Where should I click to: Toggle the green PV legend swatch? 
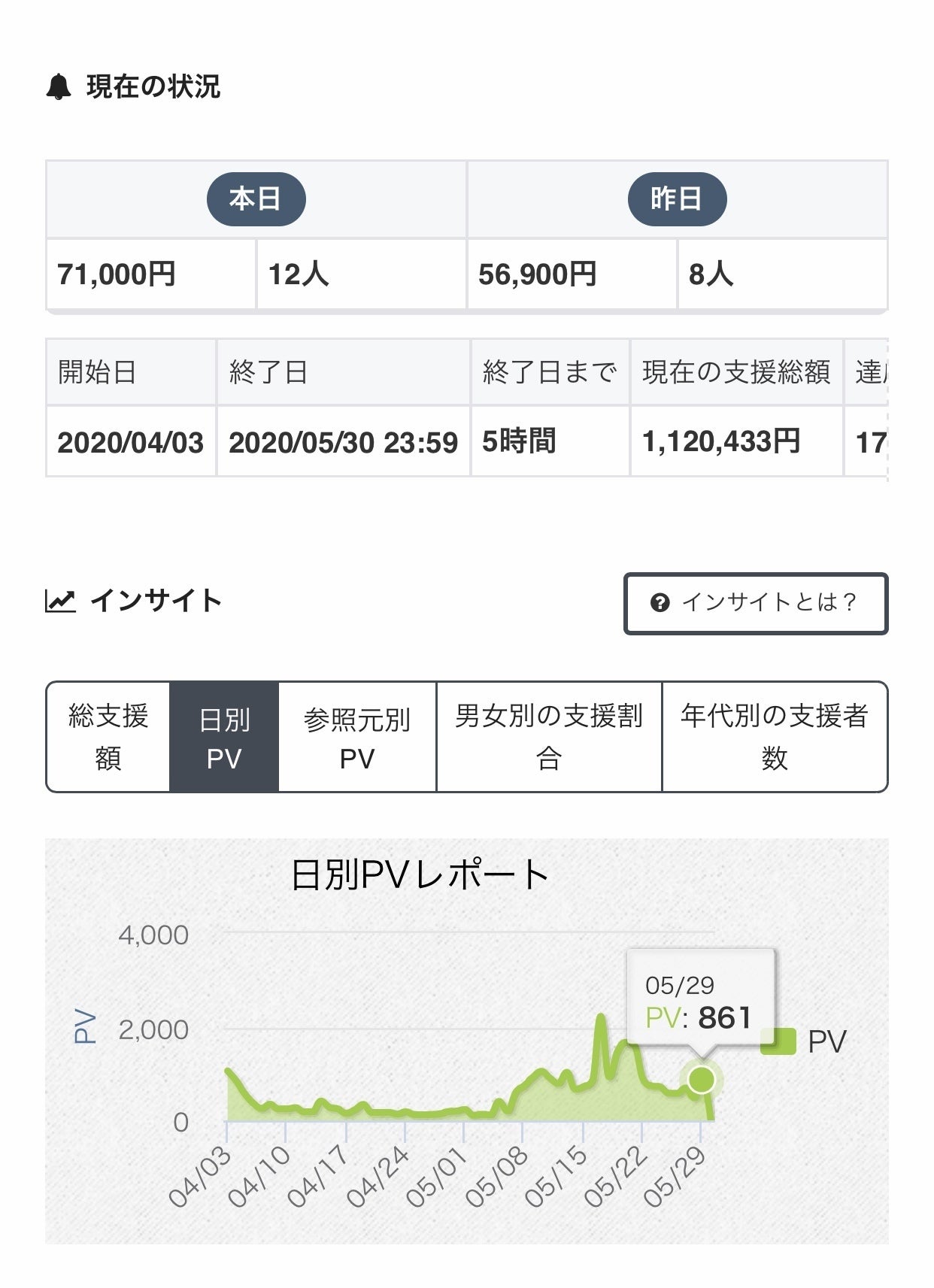coord(778,1042)
